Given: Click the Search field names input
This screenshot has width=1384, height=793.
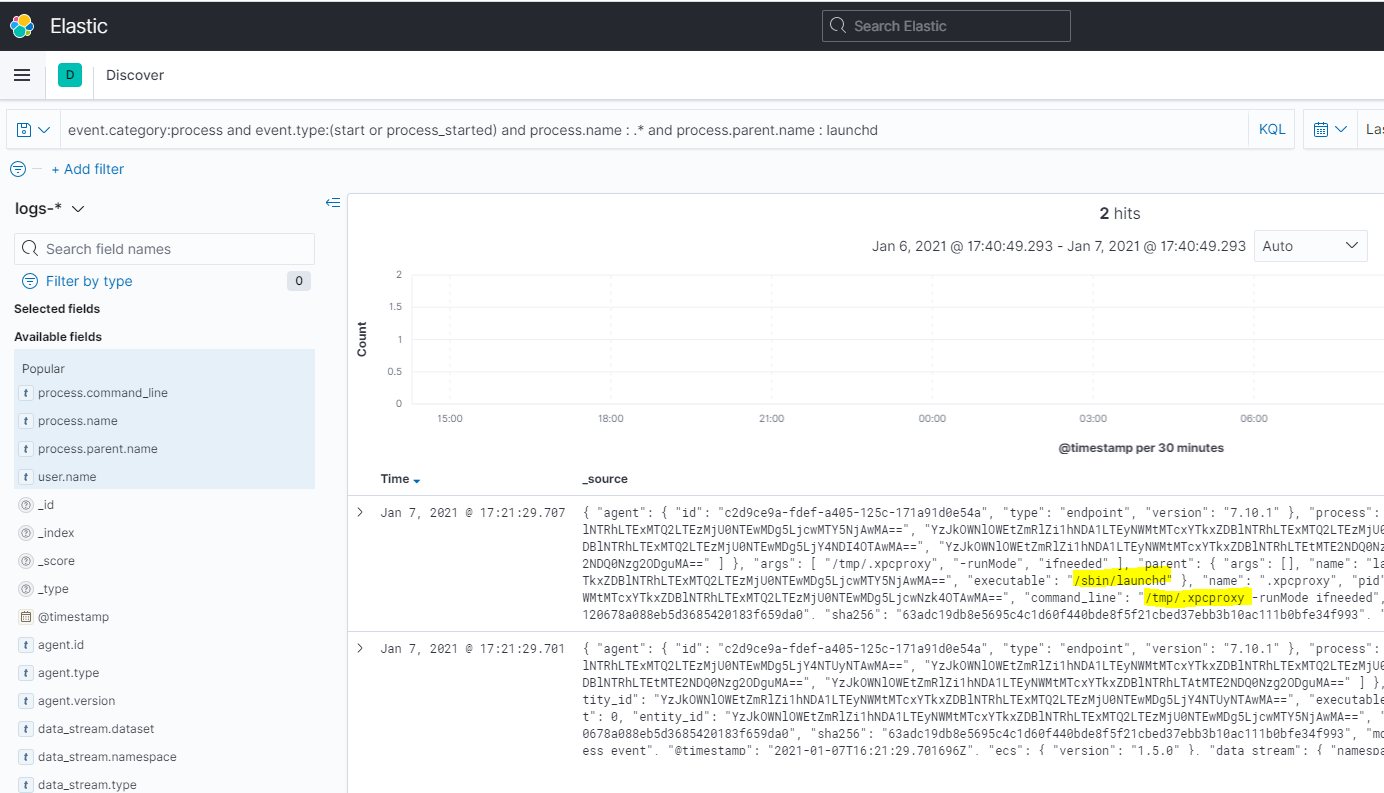Looking at the screenshot, I should click(x=164, y=248).
